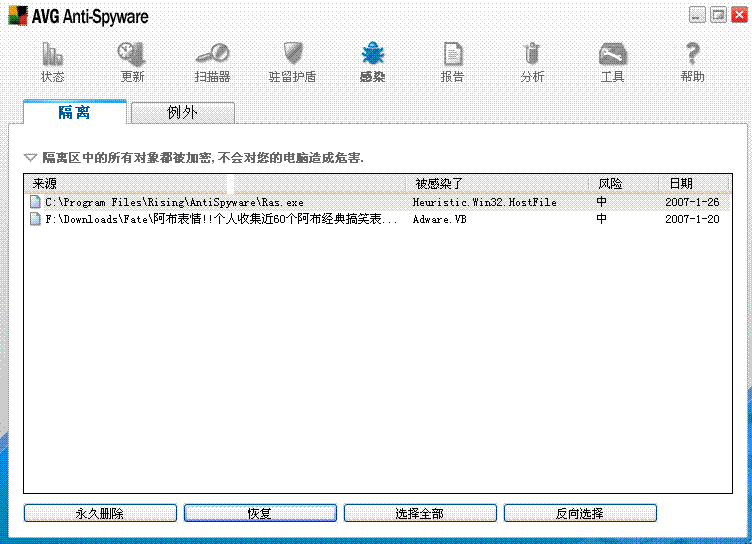The width and height of the screenshot is (752, 544).
Task: Select the F:\Downloads\Fate\阿布表情 row
Action: [378, 219]
